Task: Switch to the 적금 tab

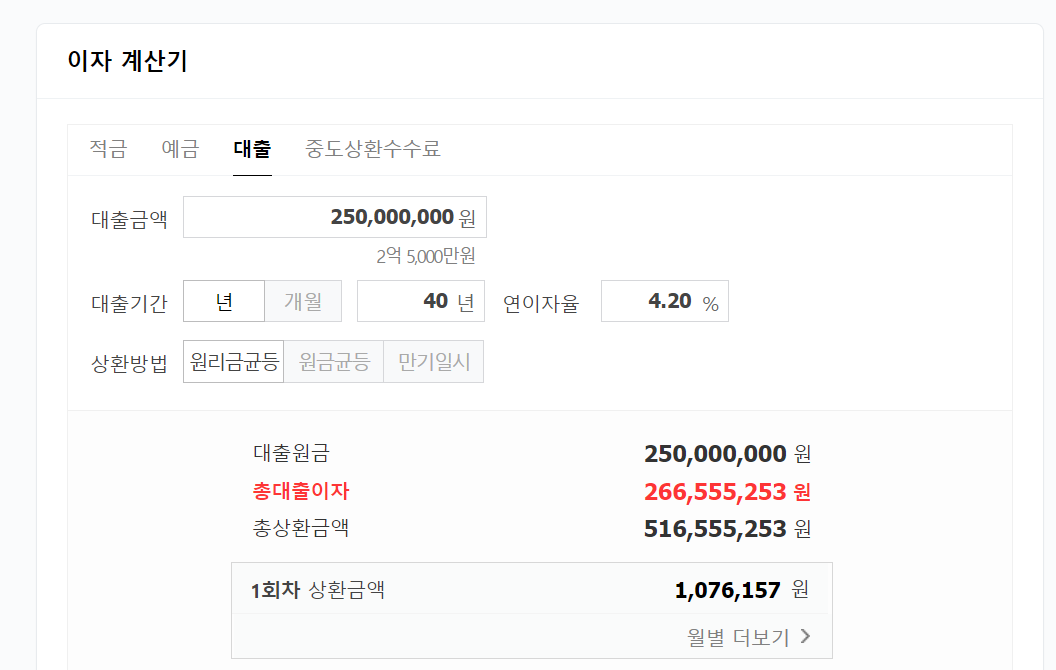Action: (107, 149)
